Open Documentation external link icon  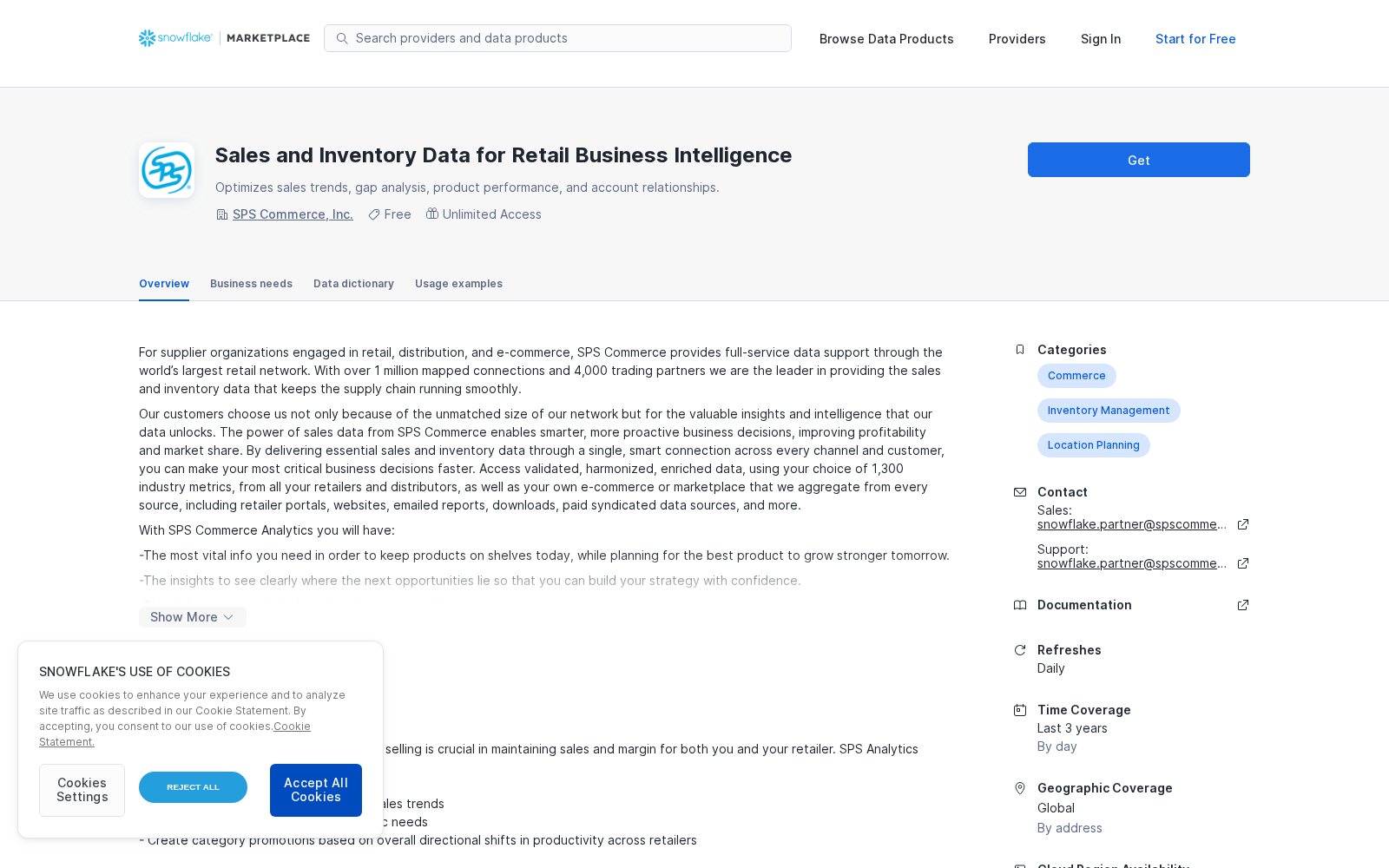pos(1243,605)
